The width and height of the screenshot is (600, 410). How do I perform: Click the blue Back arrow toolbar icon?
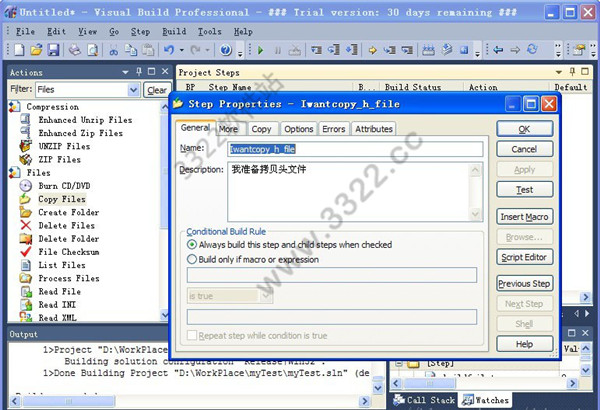(x=498, y=50)
